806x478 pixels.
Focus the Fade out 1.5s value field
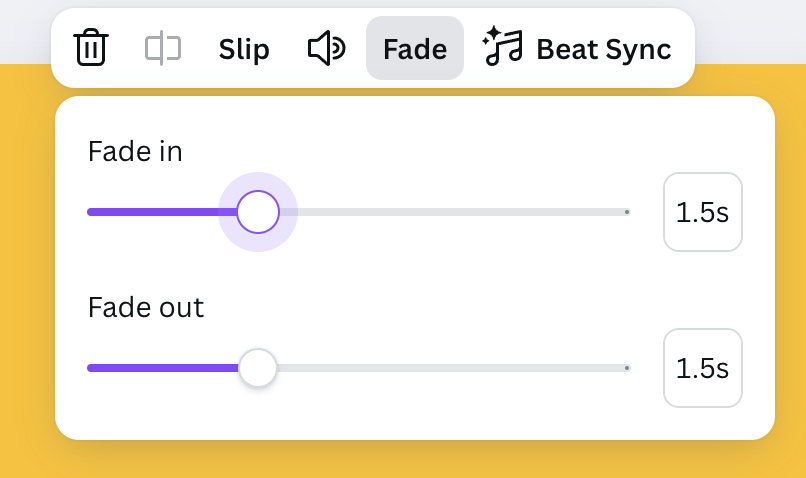point(703,368)
